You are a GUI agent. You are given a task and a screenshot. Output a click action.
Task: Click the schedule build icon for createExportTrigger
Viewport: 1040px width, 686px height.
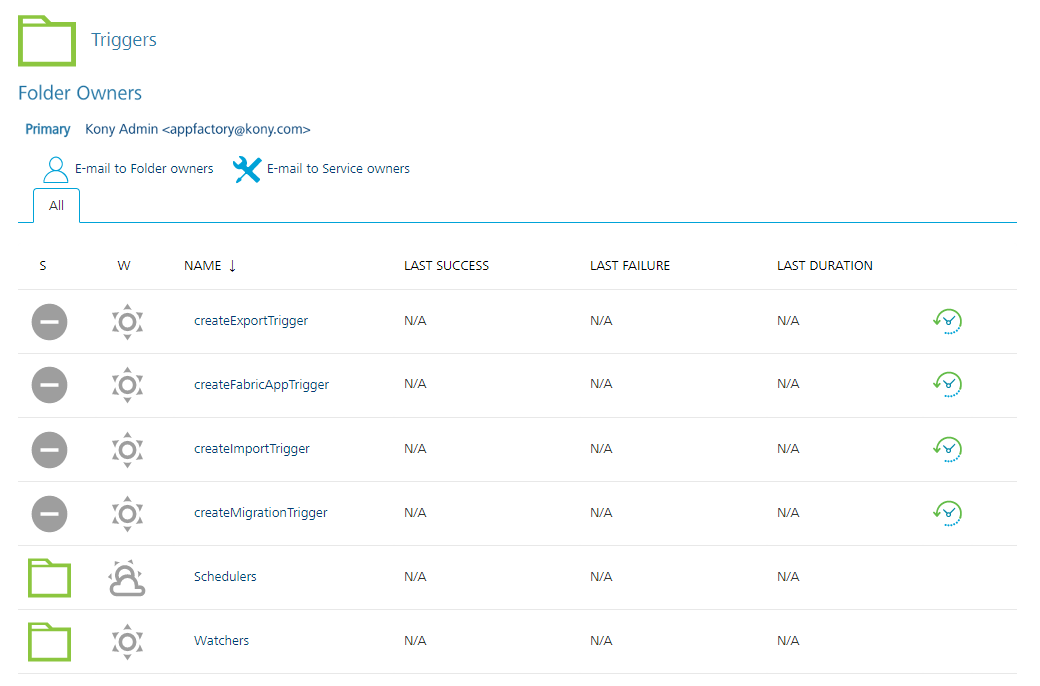pos(947,321)
